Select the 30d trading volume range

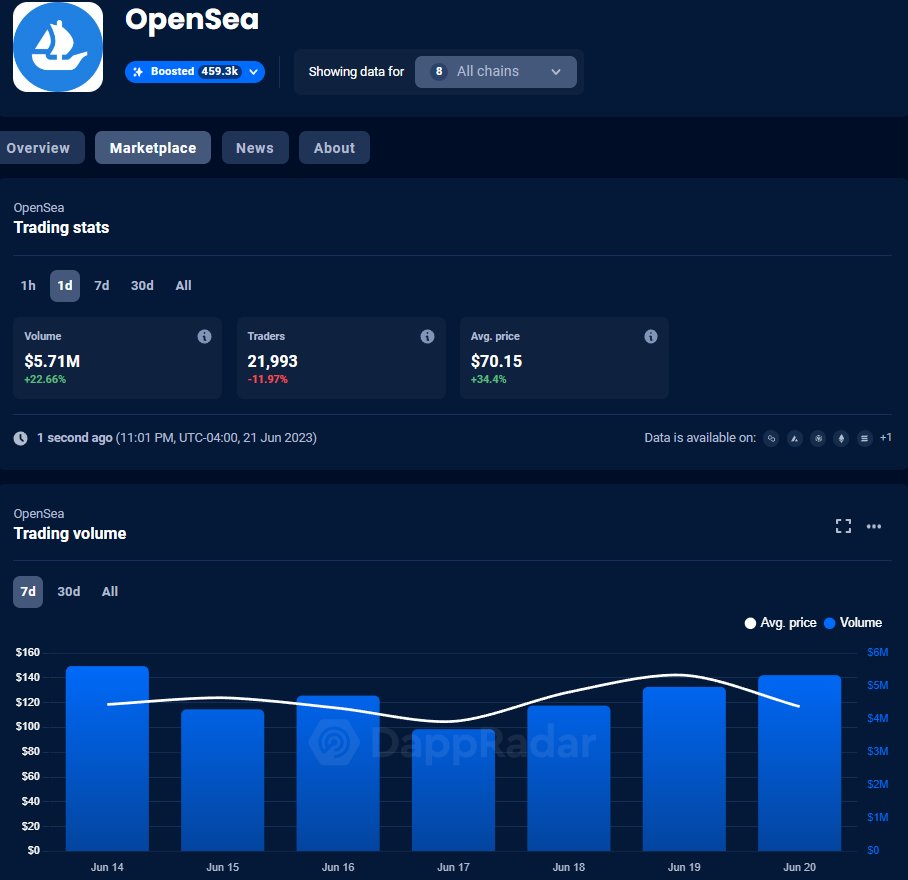68,592
